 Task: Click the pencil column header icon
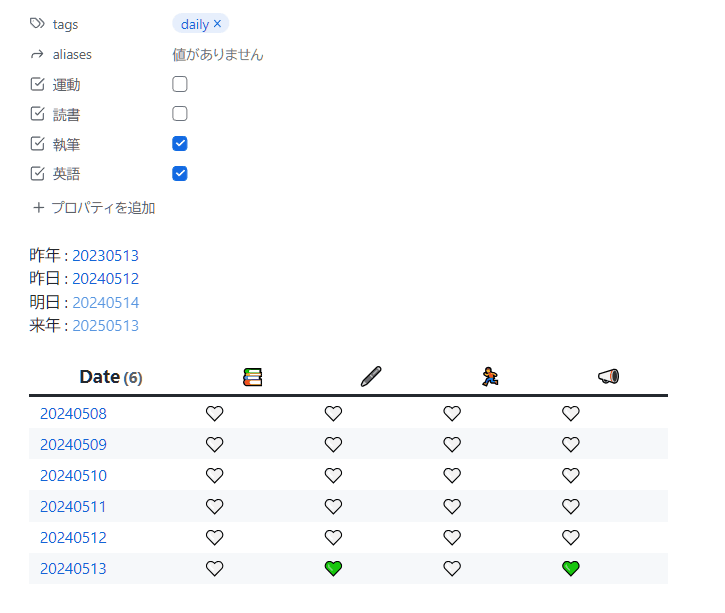[x=371, y=377]
